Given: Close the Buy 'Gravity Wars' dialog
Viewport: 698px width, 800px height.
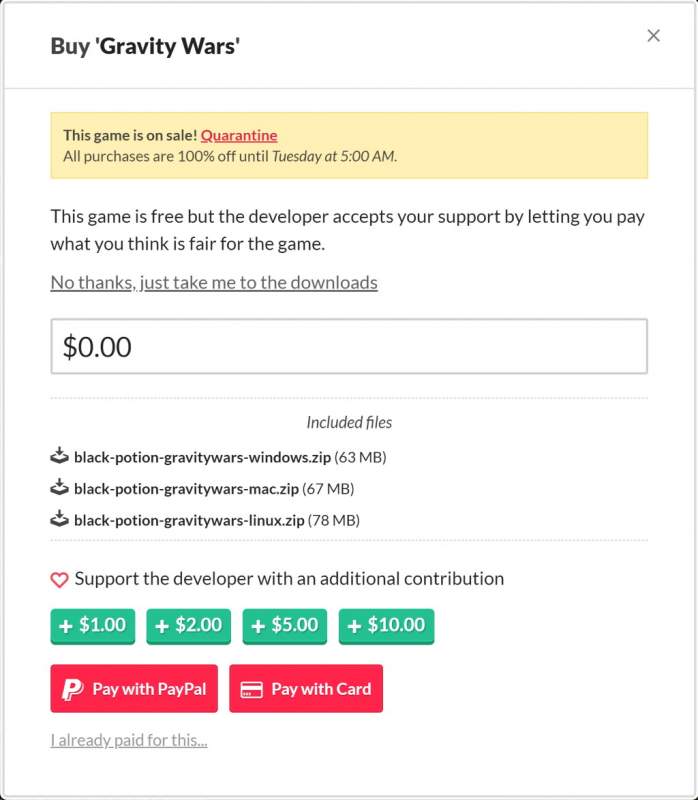Looking at the screenshot, I should click(653, 36).
